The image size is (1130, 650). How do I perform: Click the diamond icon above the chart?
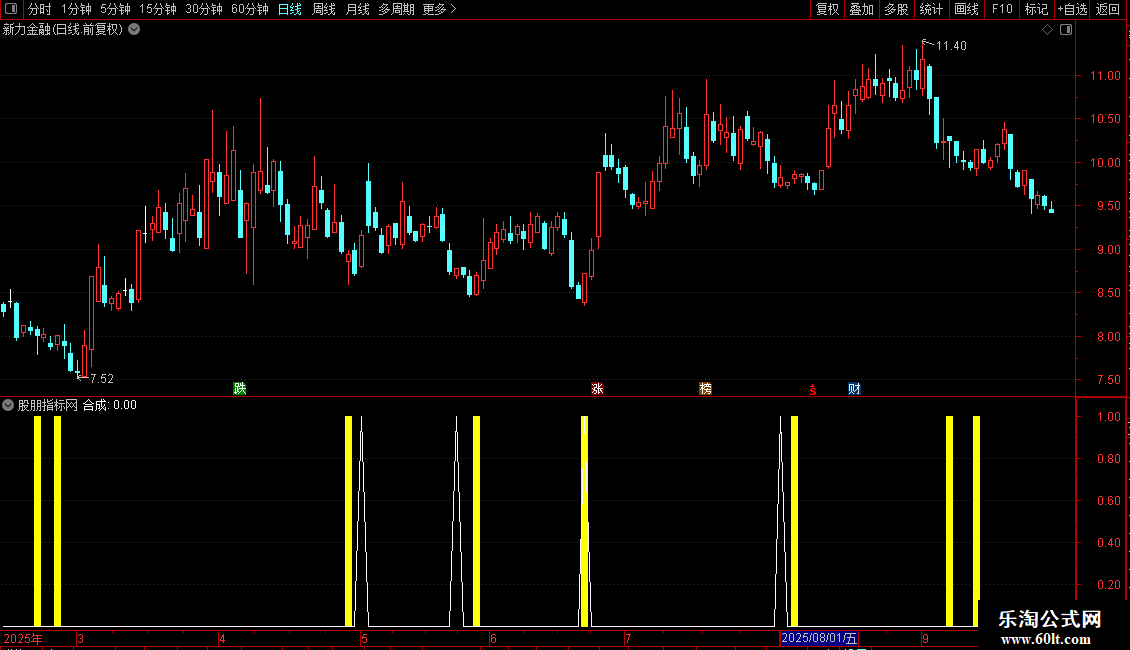point(1048,30)
